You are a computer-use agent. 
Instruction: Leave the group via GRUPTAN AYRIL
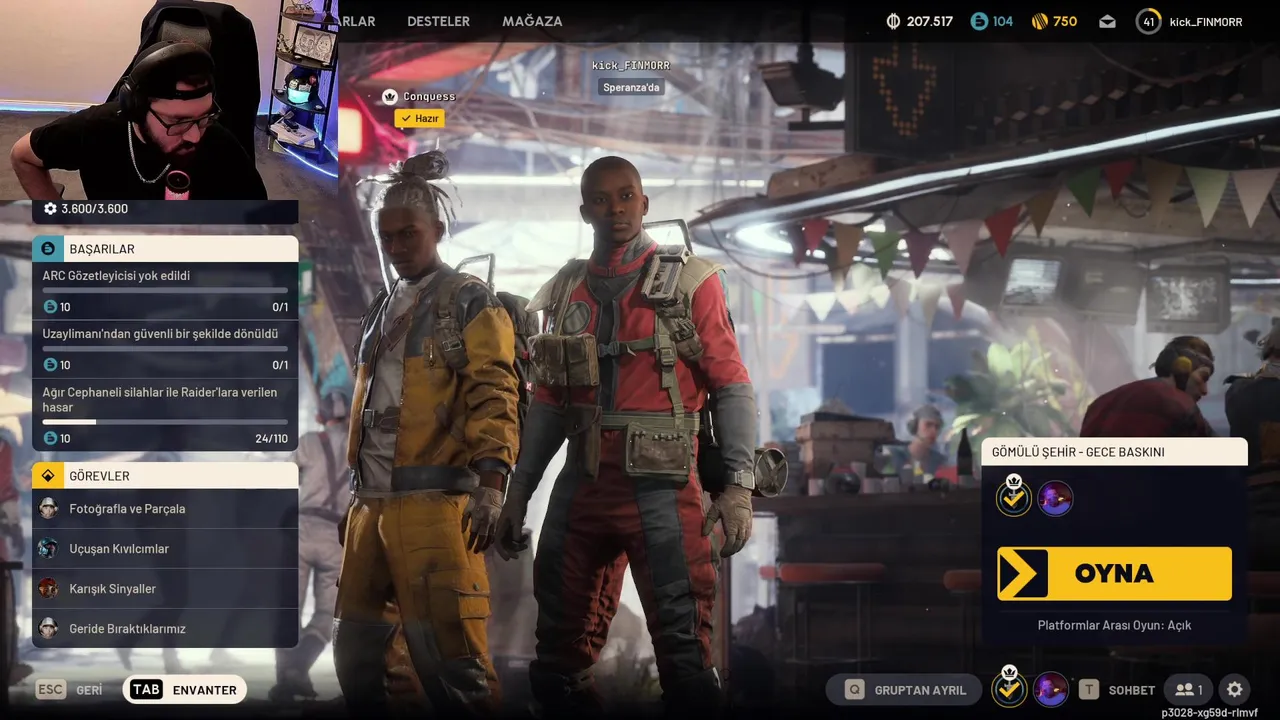tap(905, 690)
